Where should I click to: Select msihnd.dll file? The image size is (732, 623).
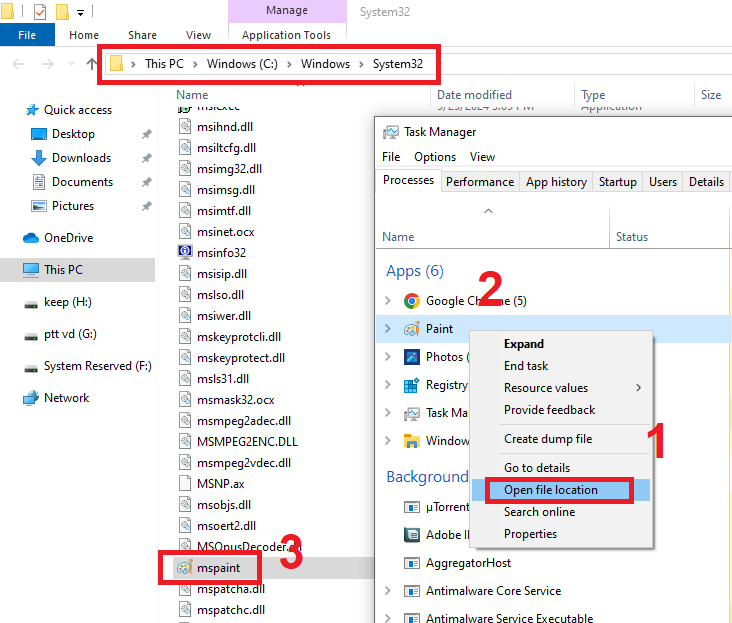tap(225, 127)
